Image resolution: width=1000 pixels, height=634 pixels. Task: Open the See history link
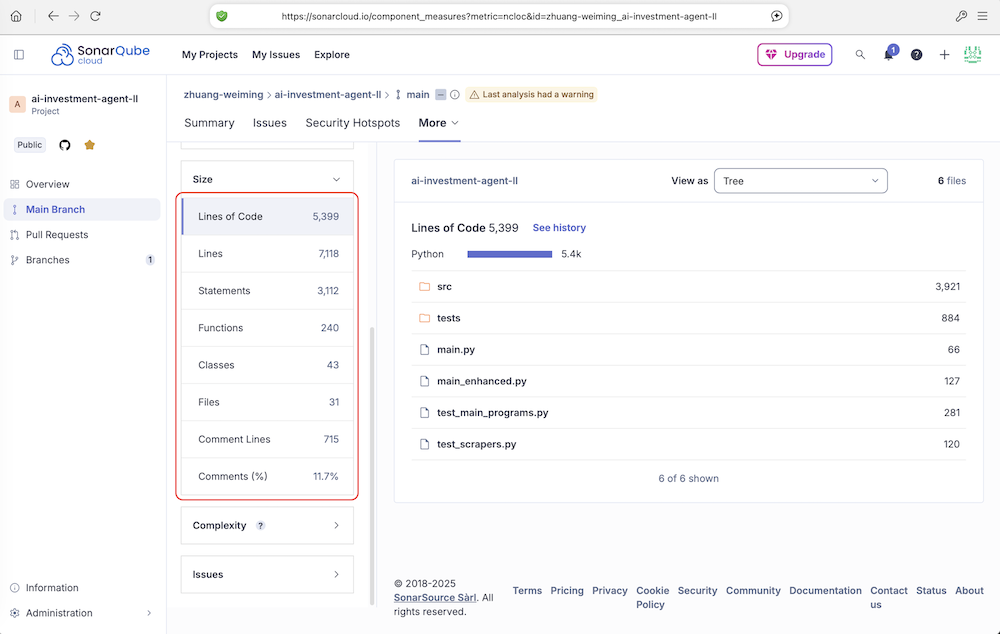point(559,228)
